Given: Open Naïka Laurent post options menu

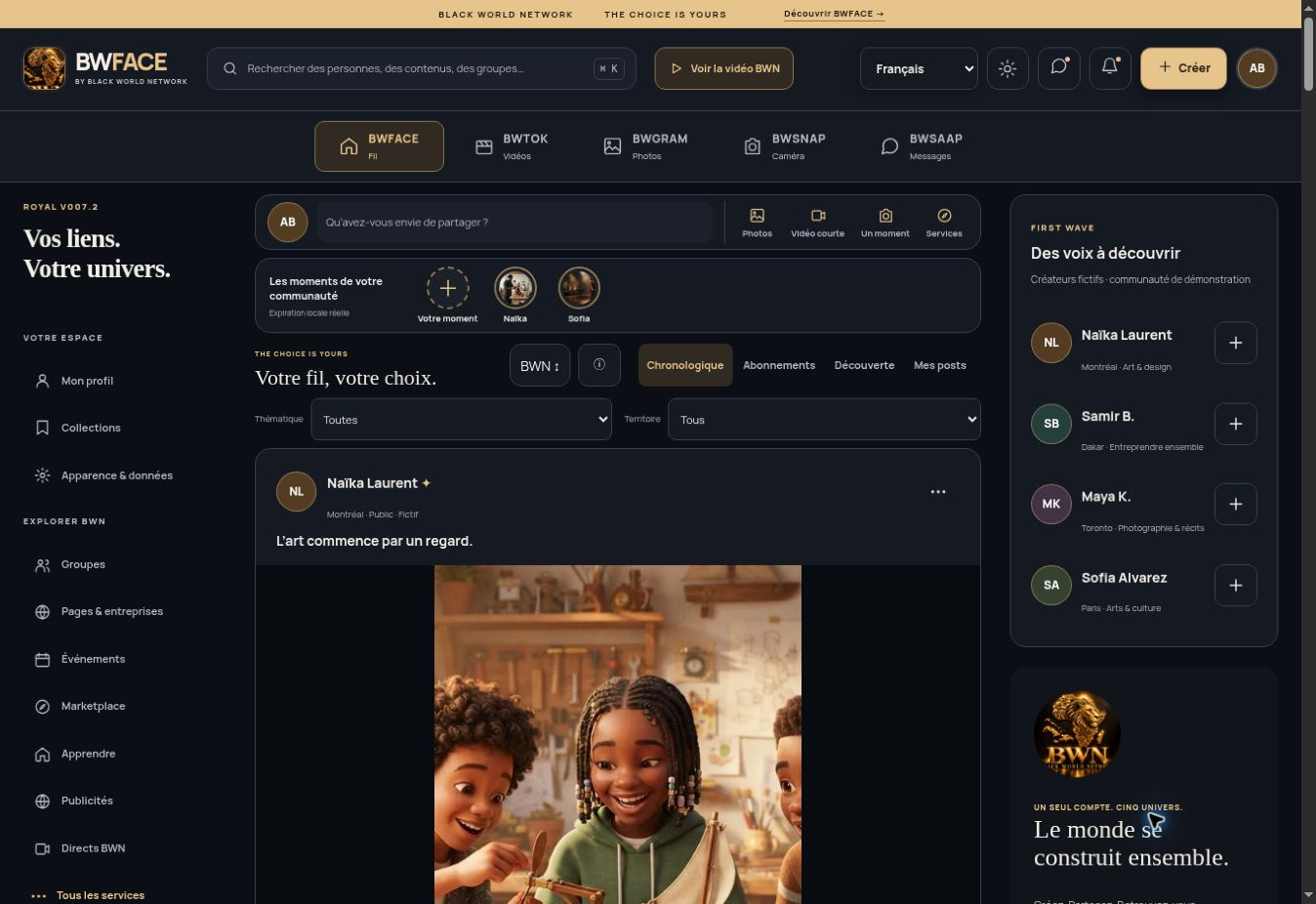Looking at the screenshot, I should tap(938, 492).
